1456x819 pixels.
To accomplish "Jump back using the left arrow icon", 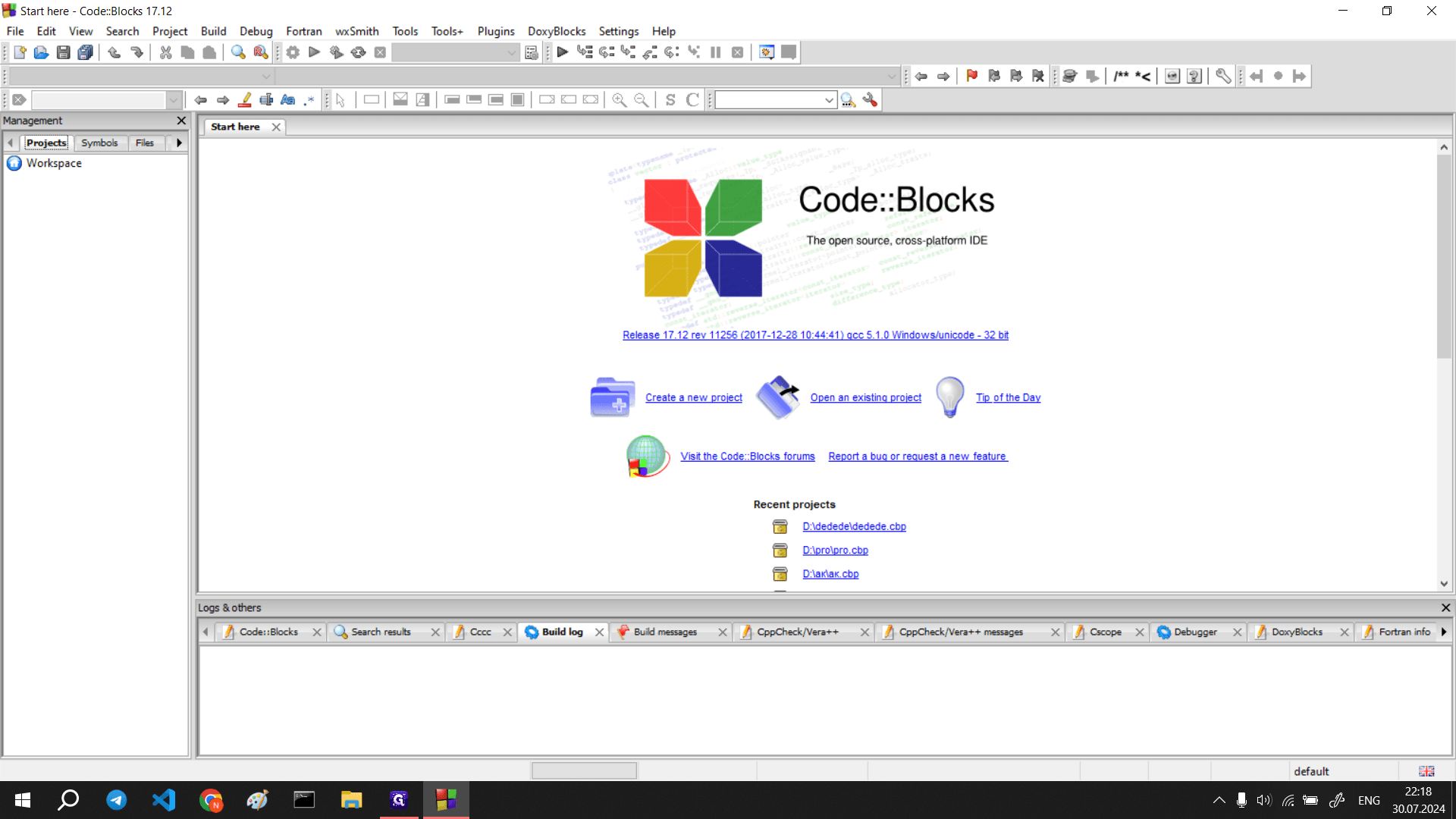I will click(x=921, y=76).
